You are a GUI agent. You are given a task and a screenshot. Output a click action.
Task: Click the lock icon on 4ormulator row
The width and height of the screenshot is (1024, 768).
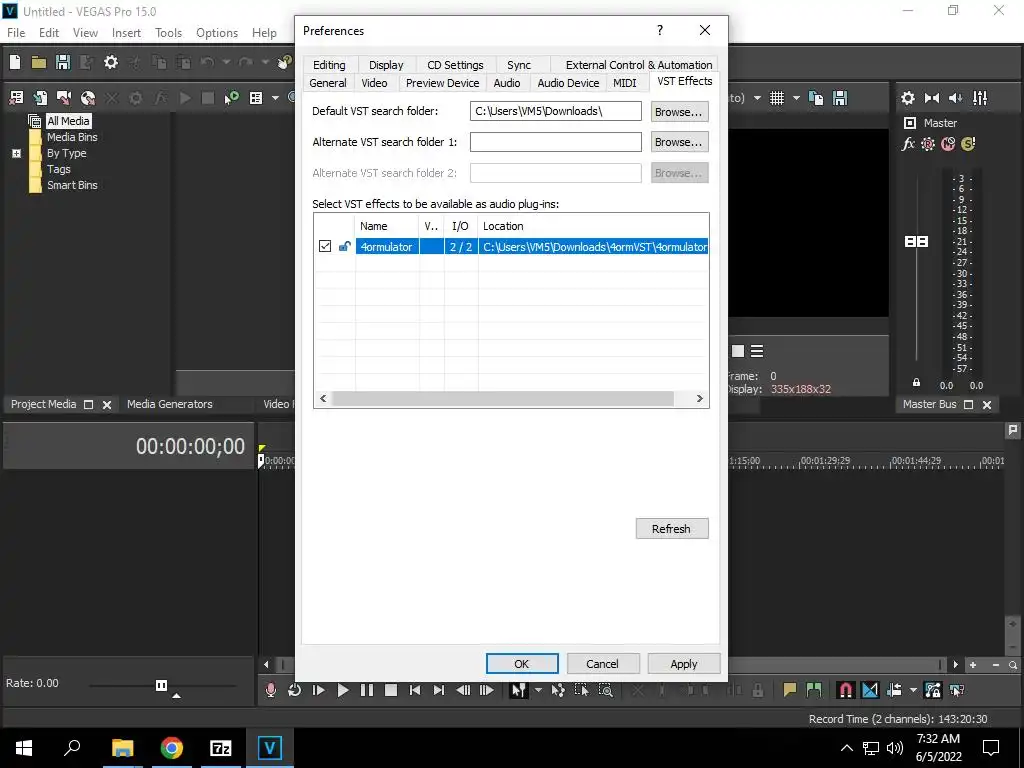(344, 246)
